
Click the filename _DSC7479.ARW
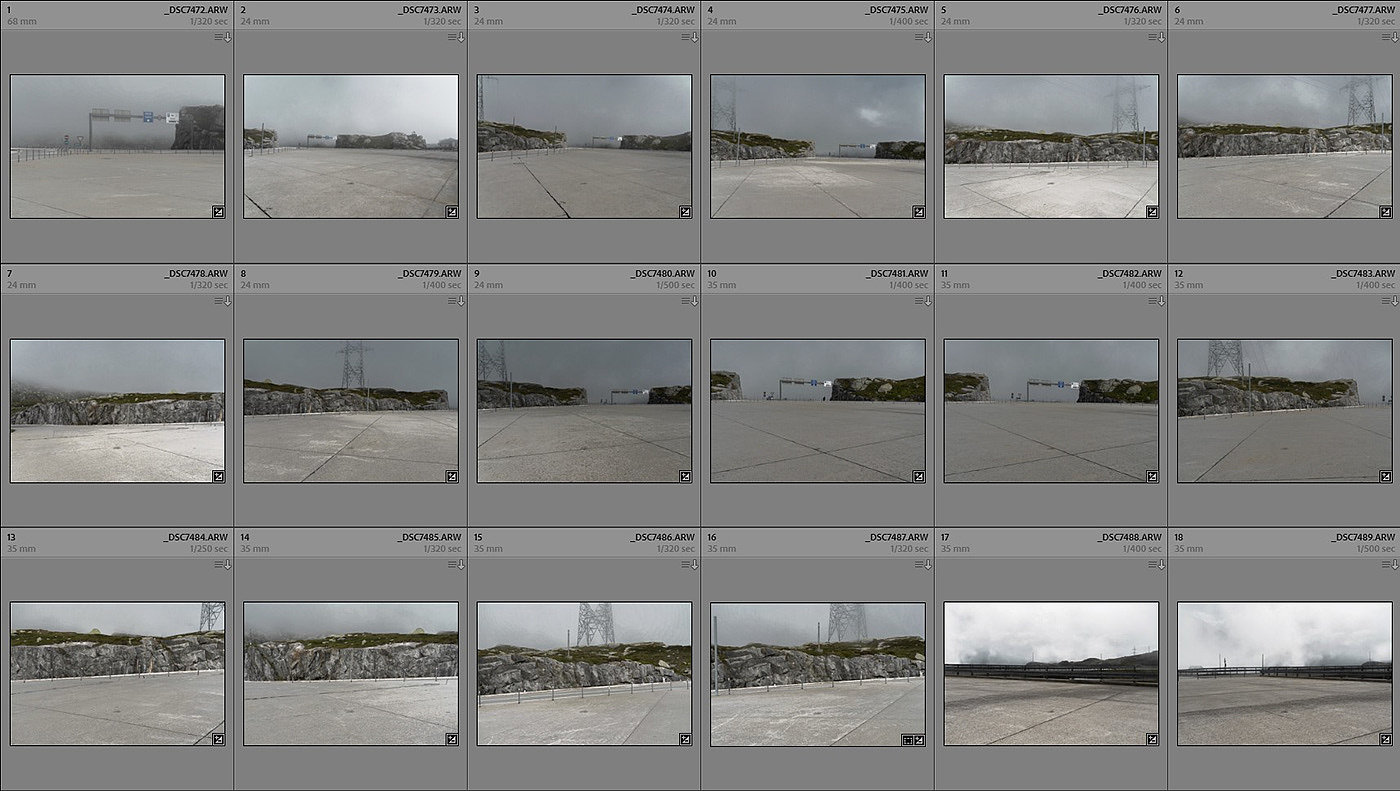tap(429, 273)
